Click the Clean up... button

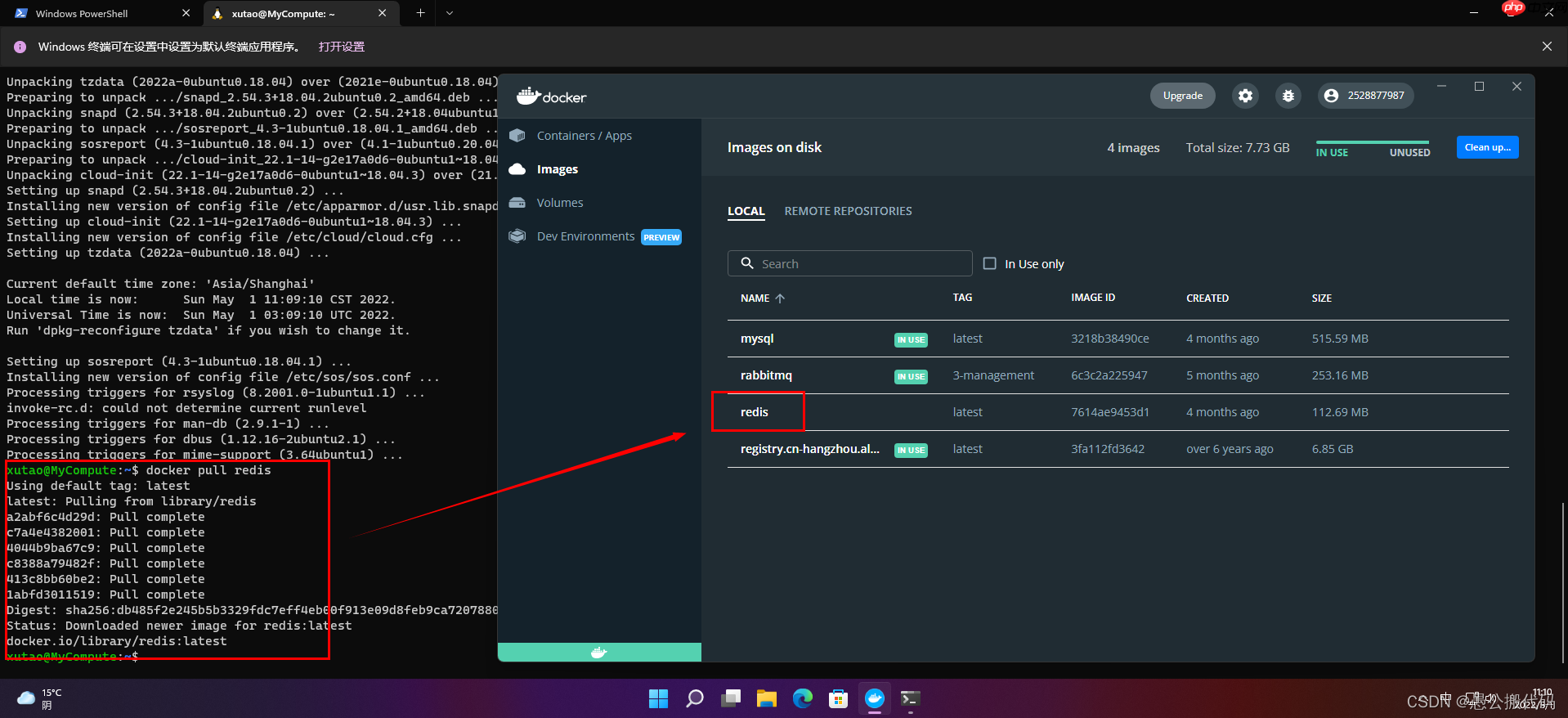(x=1487, y=147)
